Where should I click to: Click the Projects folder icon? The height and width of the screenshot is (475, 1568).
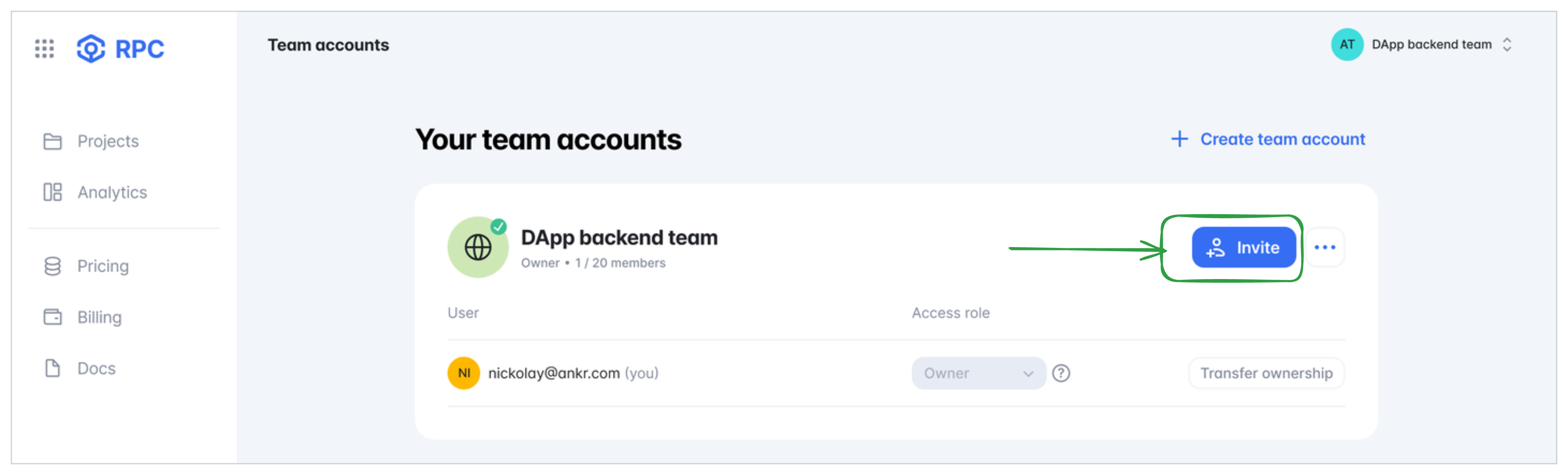click(x=52, y=141)
